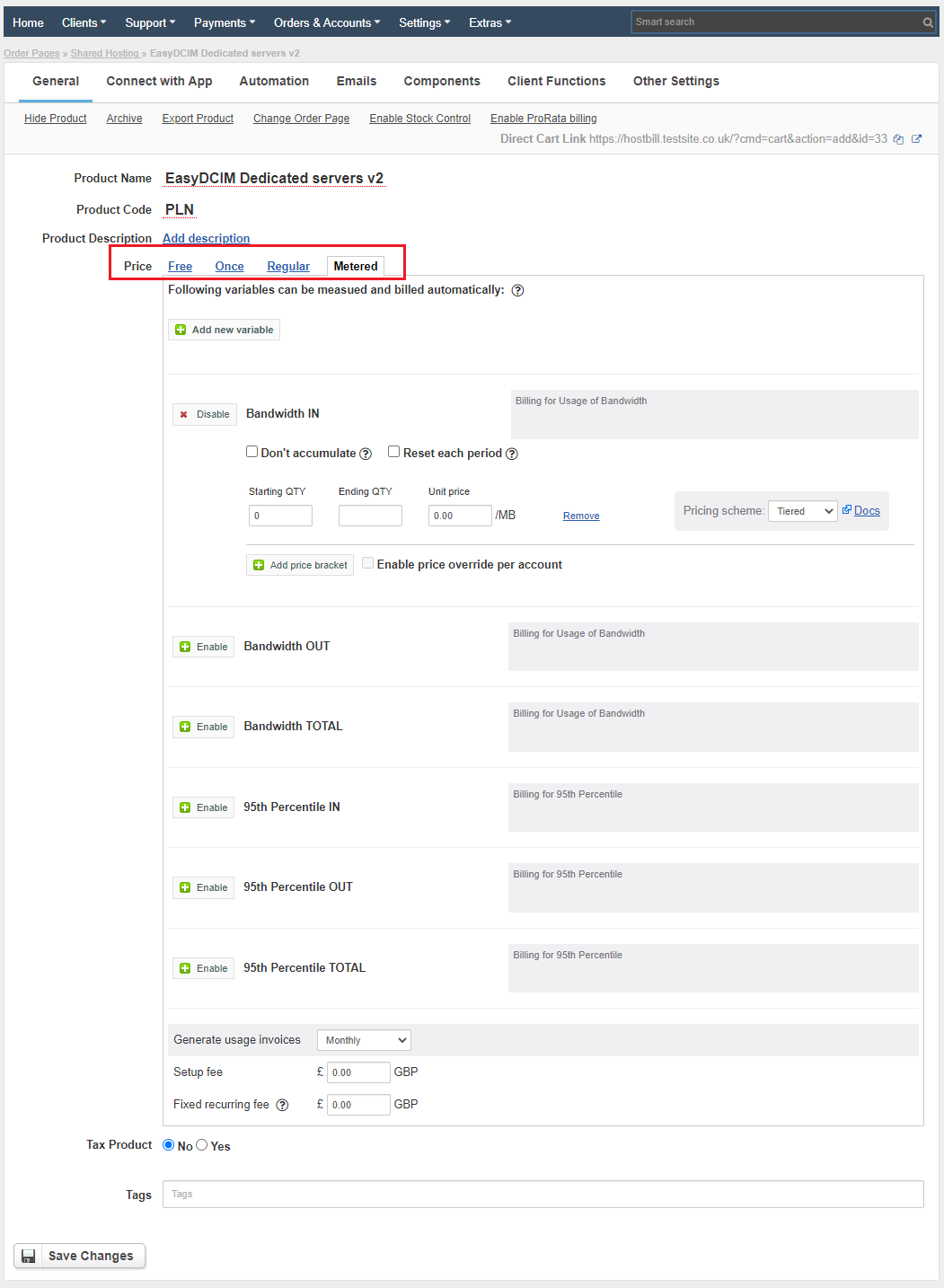Tick Don't accumulate checkbox
Image resolution: width=944 pixels, height=1288 pixels.
252,452
